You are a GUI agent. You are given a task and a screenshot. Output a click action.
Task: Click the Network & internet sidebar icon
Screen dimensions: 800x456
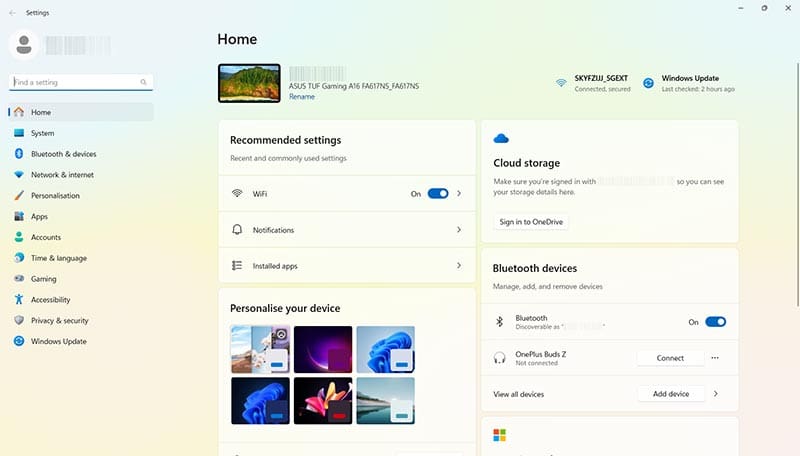(x=19, y=174)
